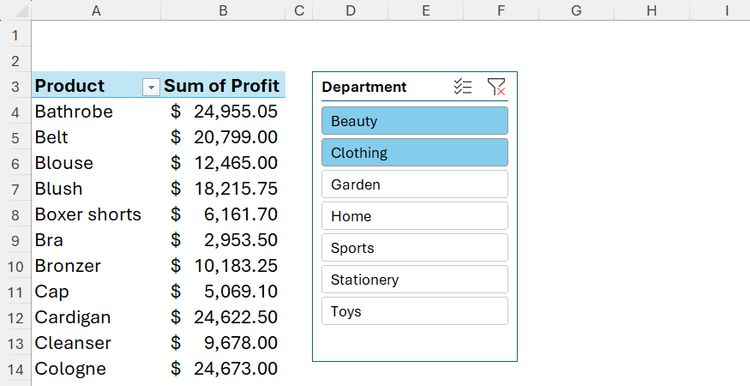The image size is (750, 386).
Task: Select the Garden slicer item
Action: pyautogui.click(x=415, y=184)
